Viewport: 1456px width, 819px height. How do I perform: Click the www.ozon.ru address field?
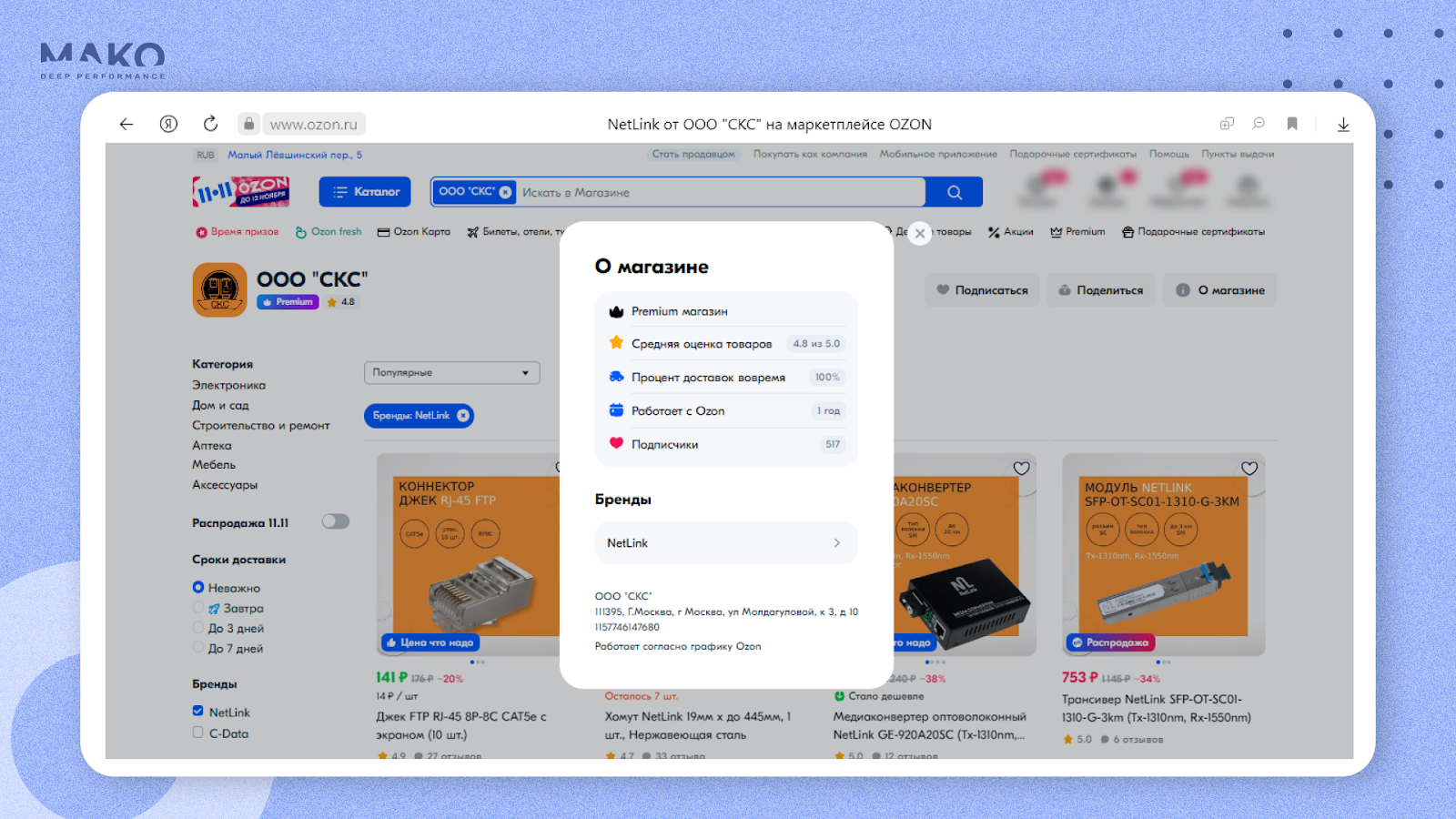pos(313,124)
